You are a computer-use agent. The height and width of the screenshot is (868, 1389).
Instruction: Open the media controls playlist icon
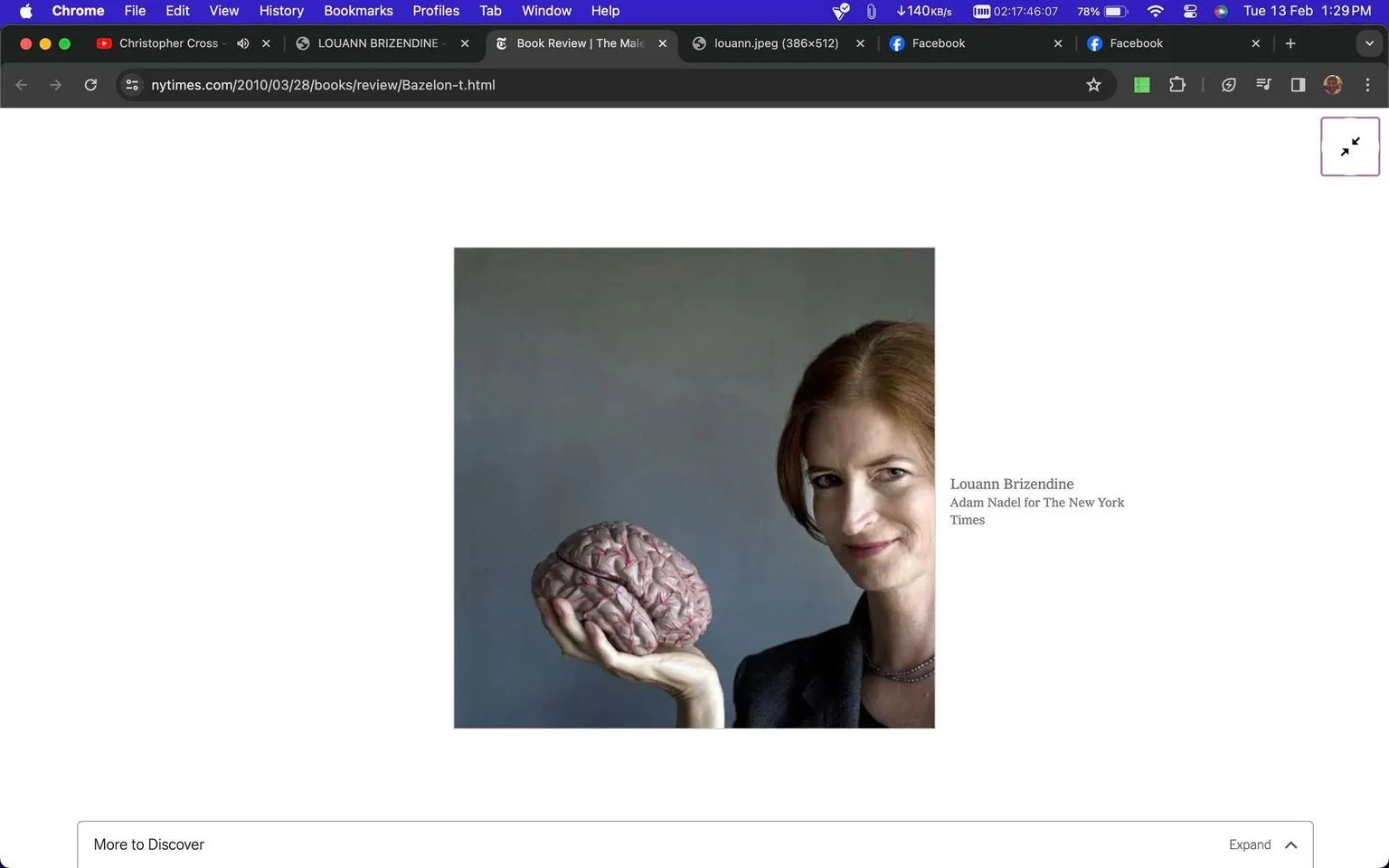pos(1263,85)
